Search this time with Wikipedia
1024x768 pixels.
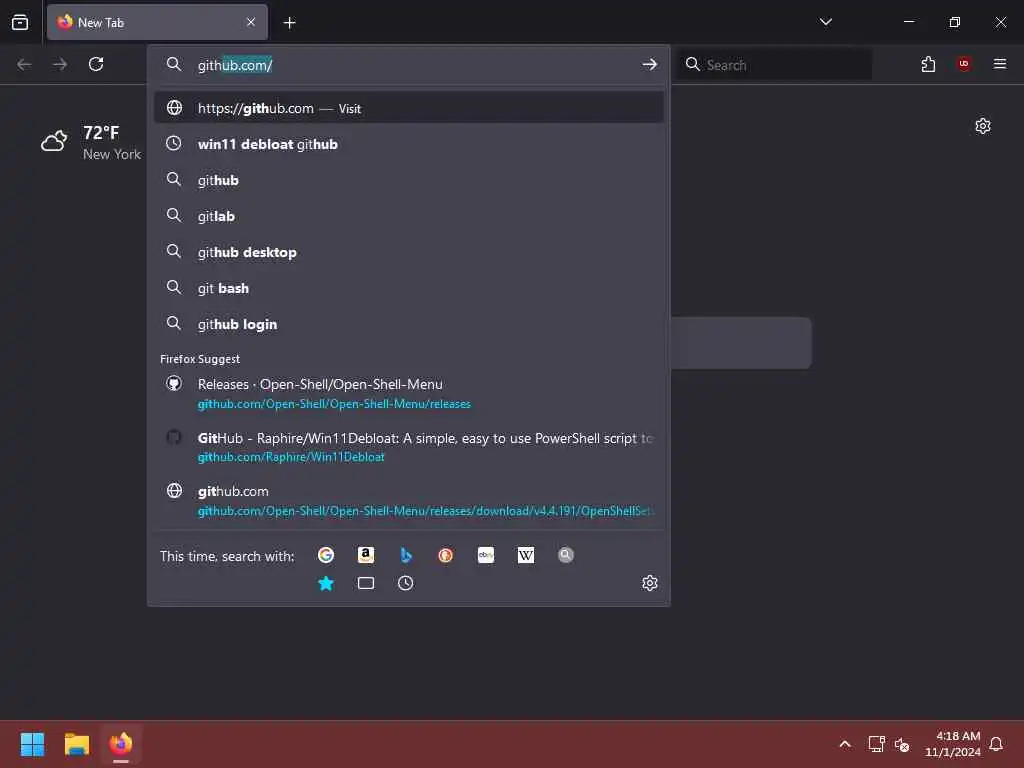click(526, 555)
